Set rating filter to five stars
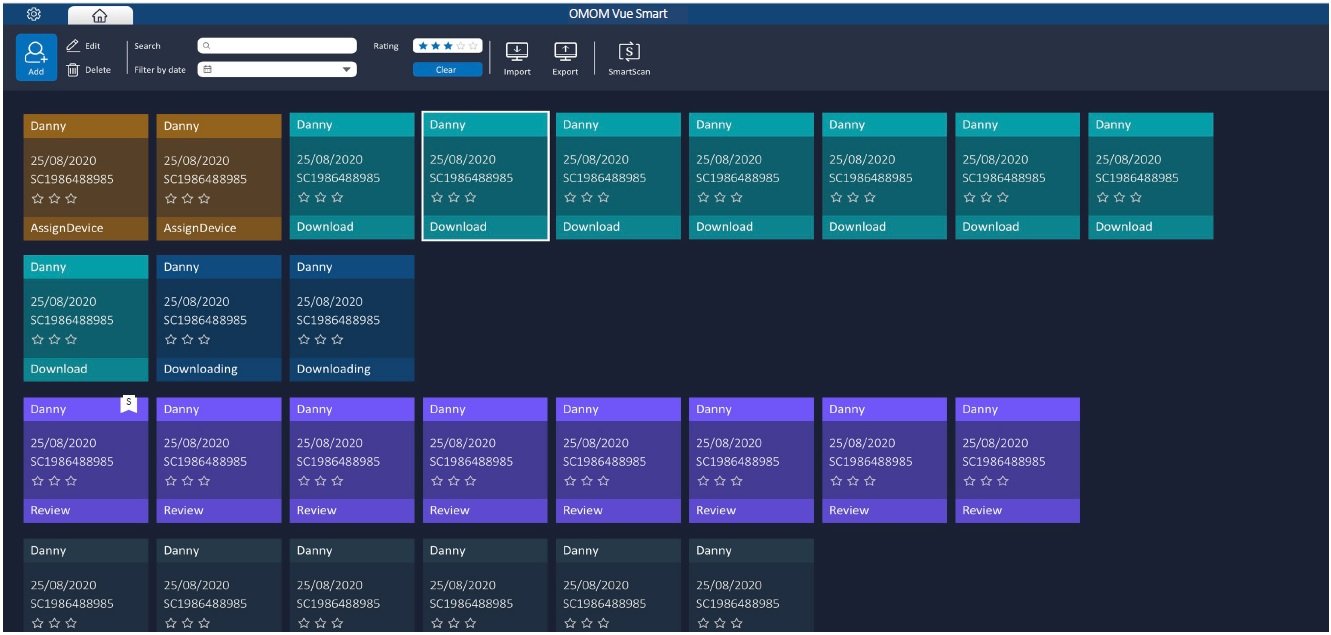The image size is (1331, 635). pos(475,46)
